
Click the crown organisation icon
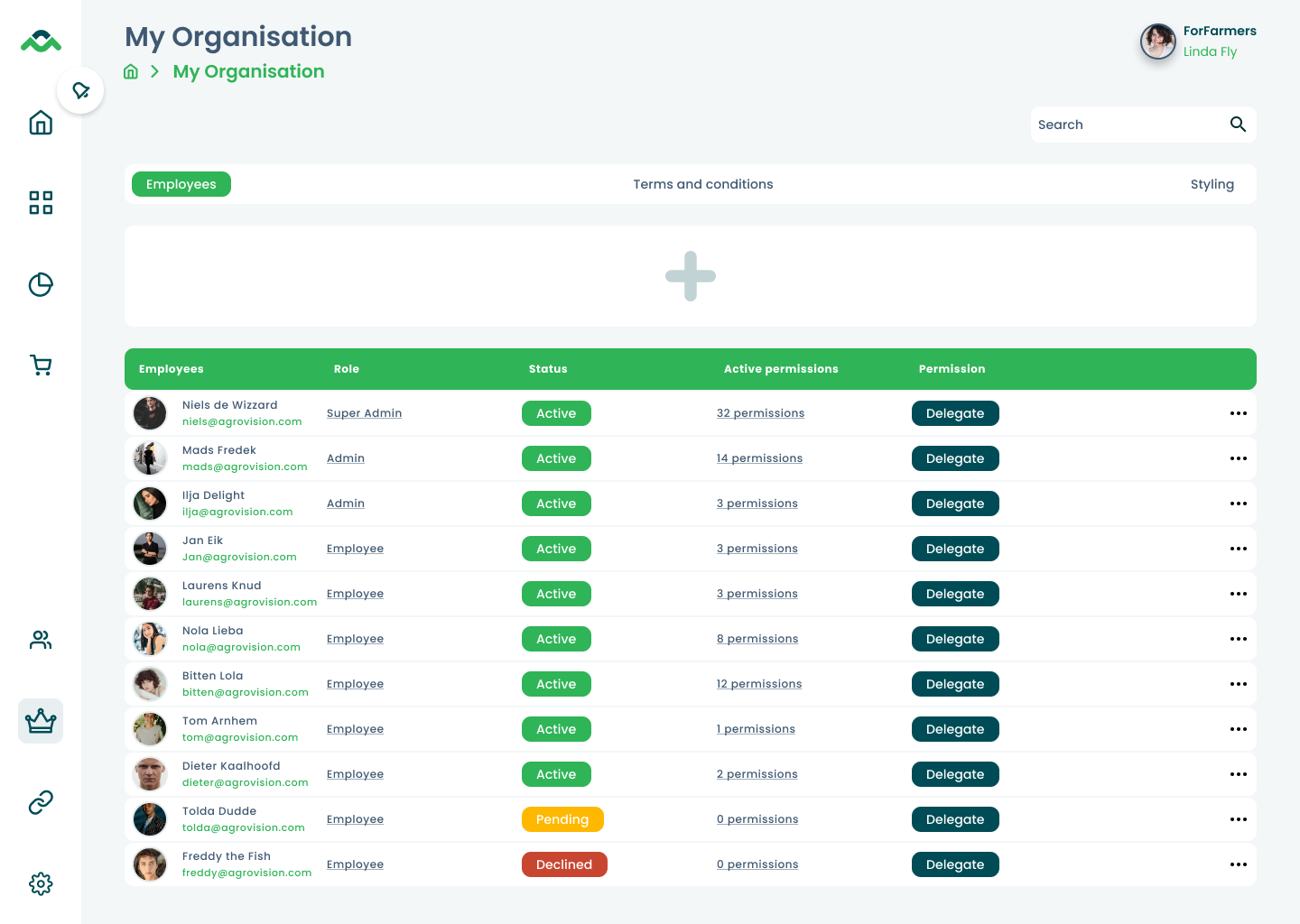[x=41, y=721]
